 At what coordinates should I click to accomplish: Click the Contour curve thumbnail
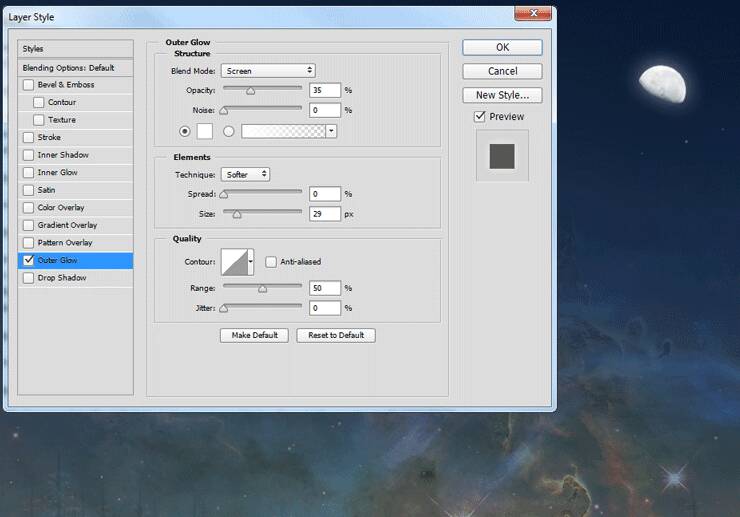click(x=235, y=262)
